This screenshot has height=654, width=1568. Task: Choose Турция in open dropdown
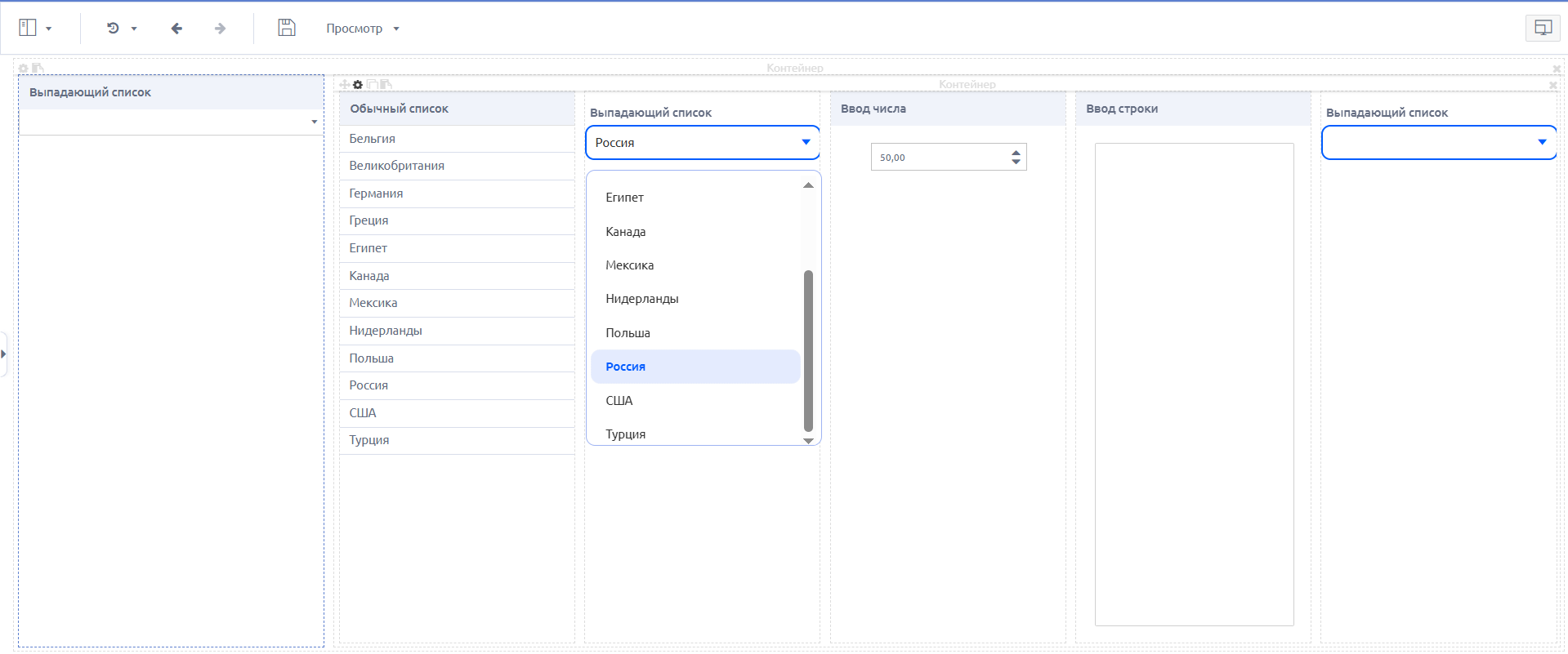coord(695,433)
